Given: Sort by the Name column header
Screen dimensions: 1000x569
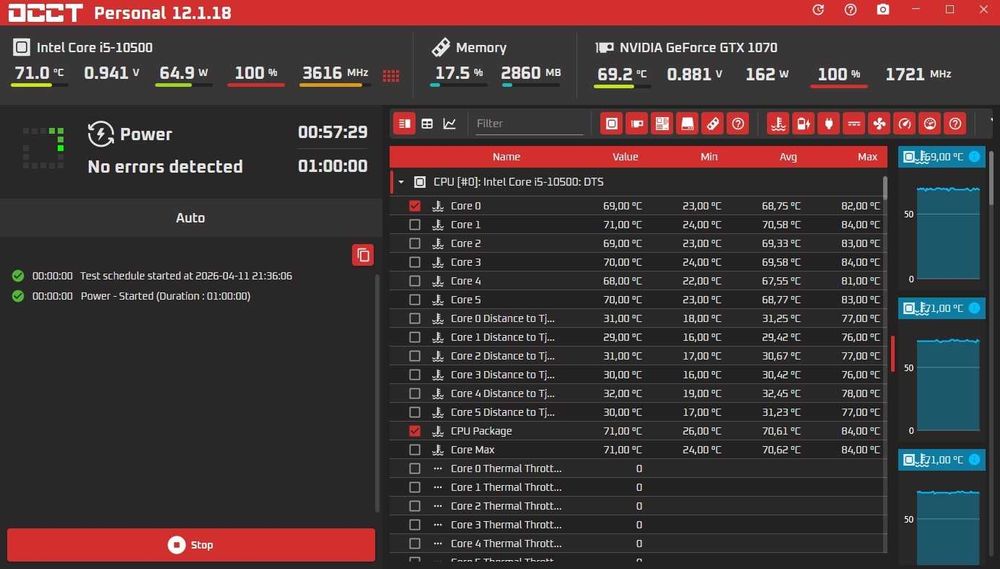Looking at the screenshot, I should tap(506, 157).
